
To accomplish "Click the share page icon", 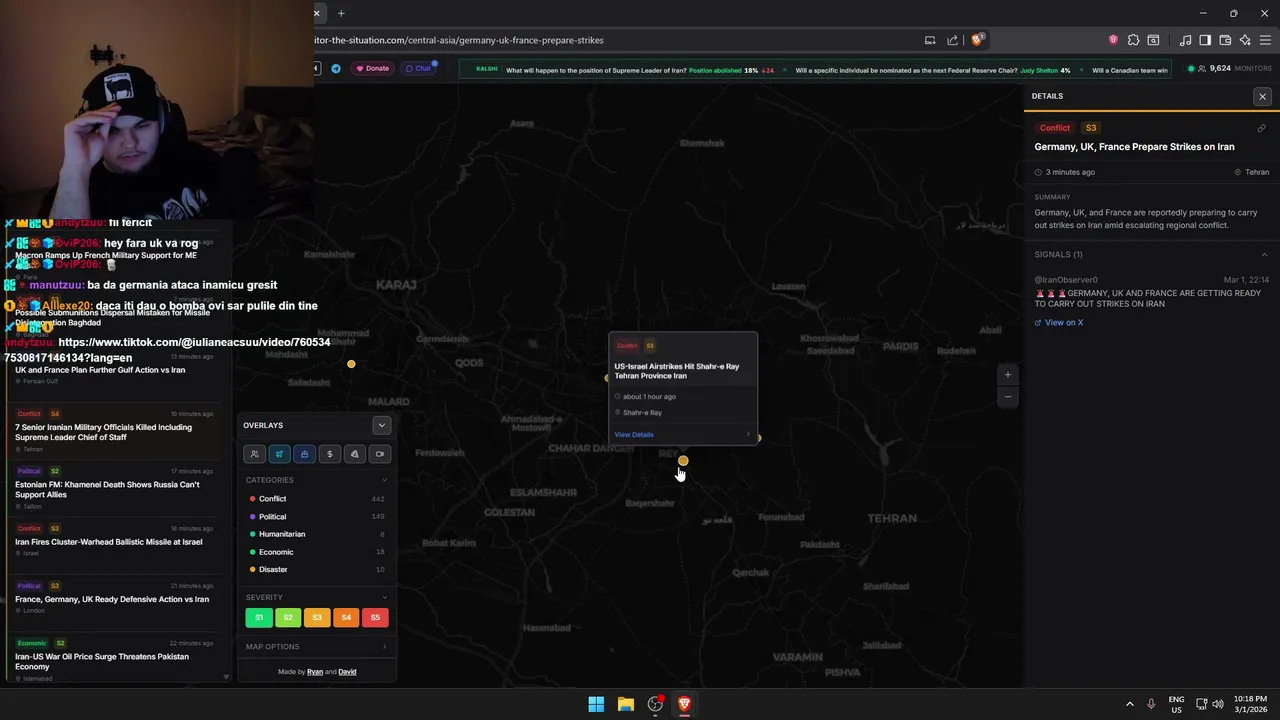I will pyautogui.click(x=952, y=40).
